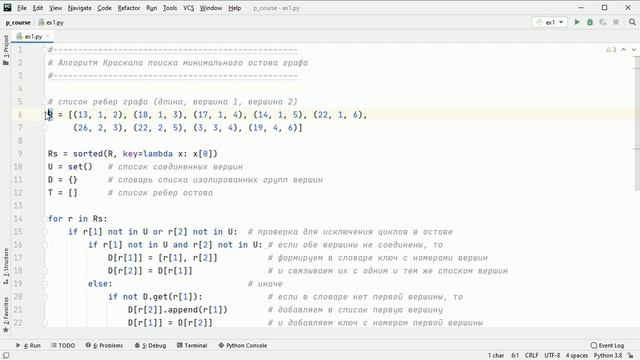
Task: Change 4 spaces indent setting
Action: [x=577, y=356]
